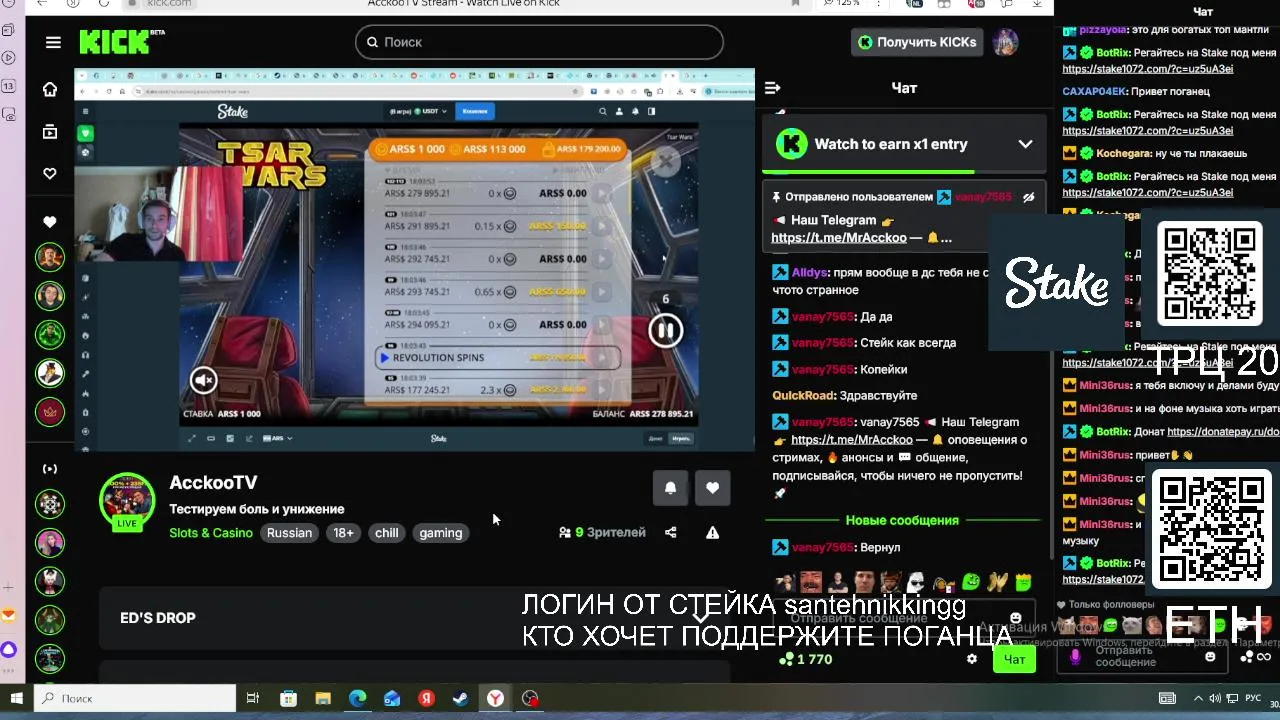1280x720 pixels.
Task: Open user avatar in top bar
Action: (x=1005, y=42)
